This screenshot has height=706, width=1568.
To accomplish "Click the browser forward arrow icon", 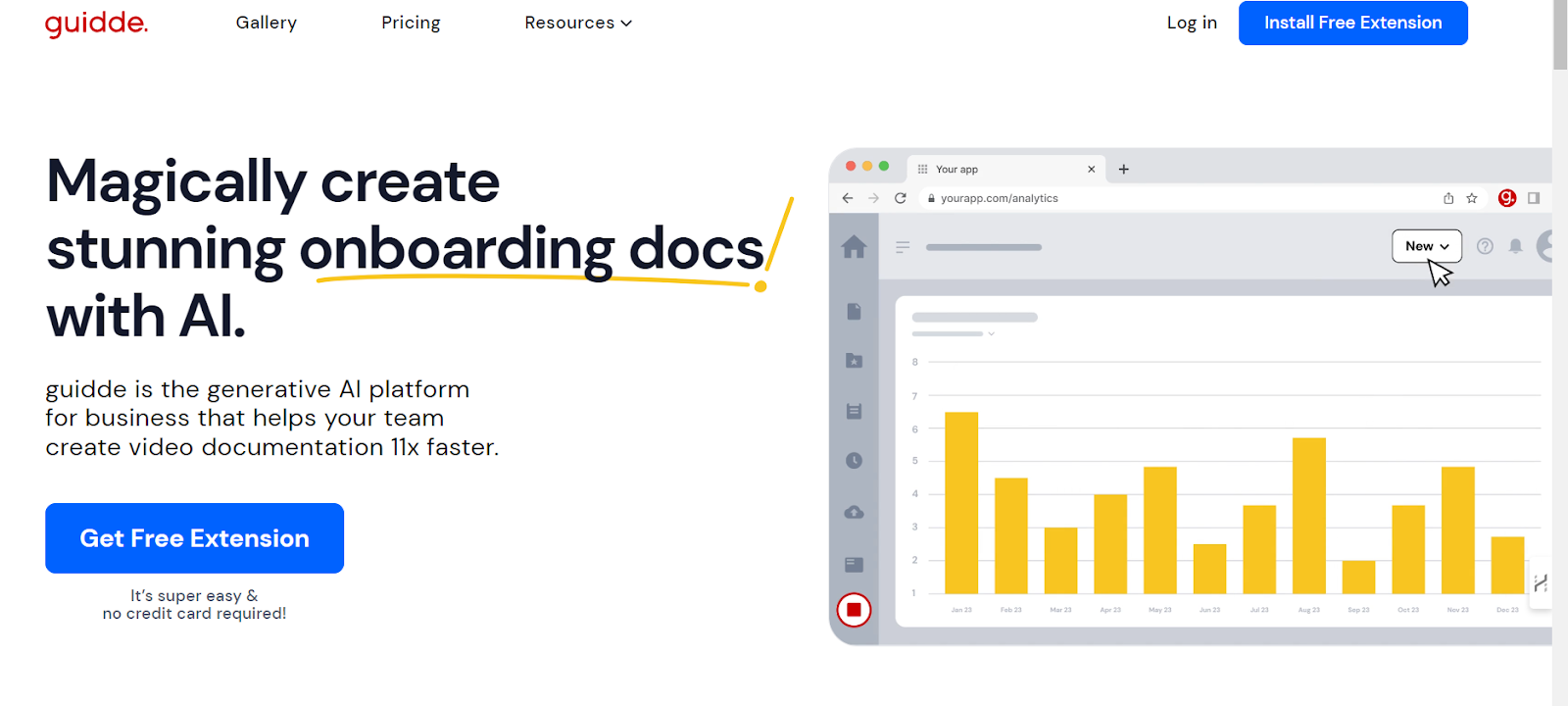I will pos(874,198).
